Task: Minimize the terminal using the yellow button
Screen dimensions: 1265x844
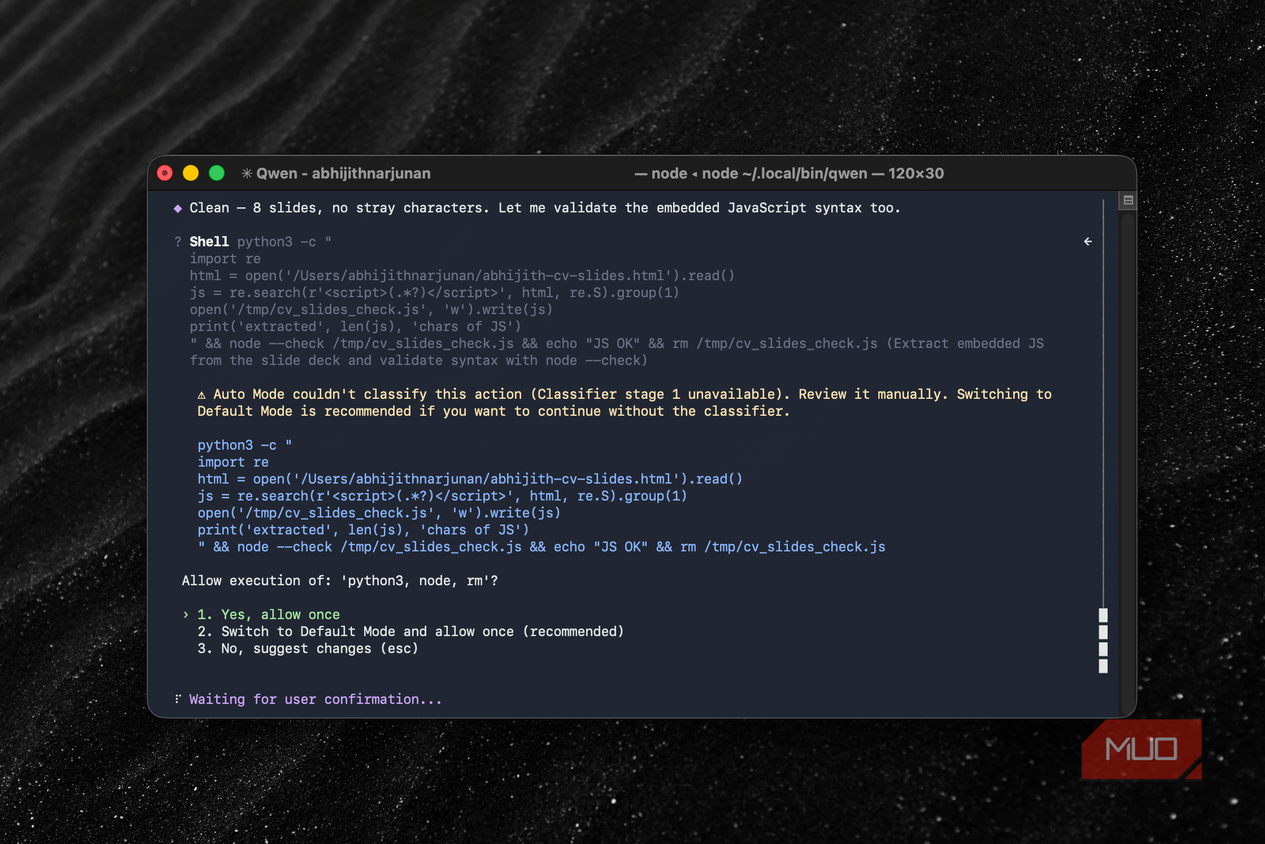Action: [191, 173]
